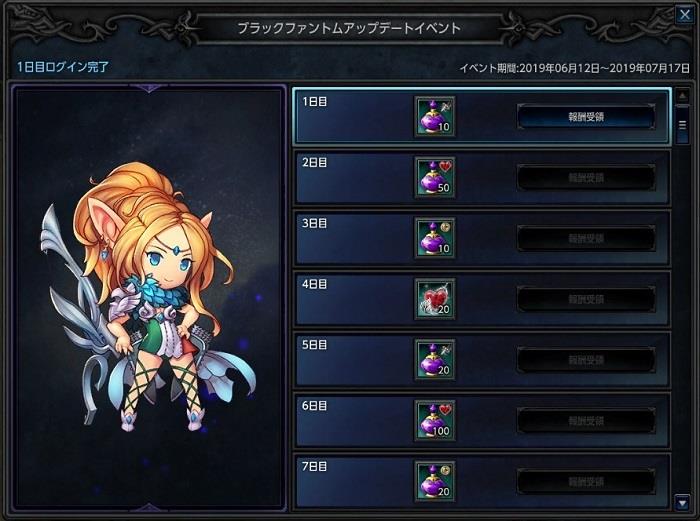
Task: Click the 4日目 報酬受領 button
Action: point(586,299)
